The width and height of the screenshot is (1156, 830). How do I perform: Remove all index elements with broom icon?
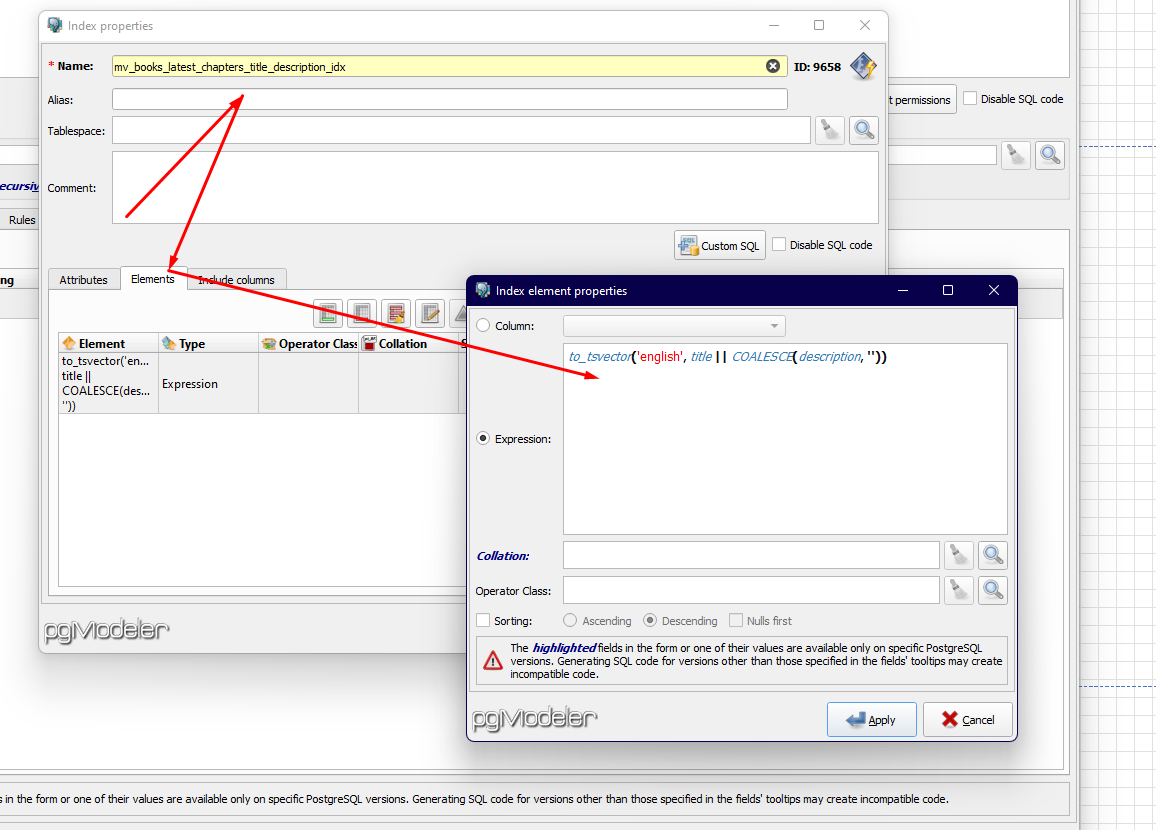[x=396, y=313]
